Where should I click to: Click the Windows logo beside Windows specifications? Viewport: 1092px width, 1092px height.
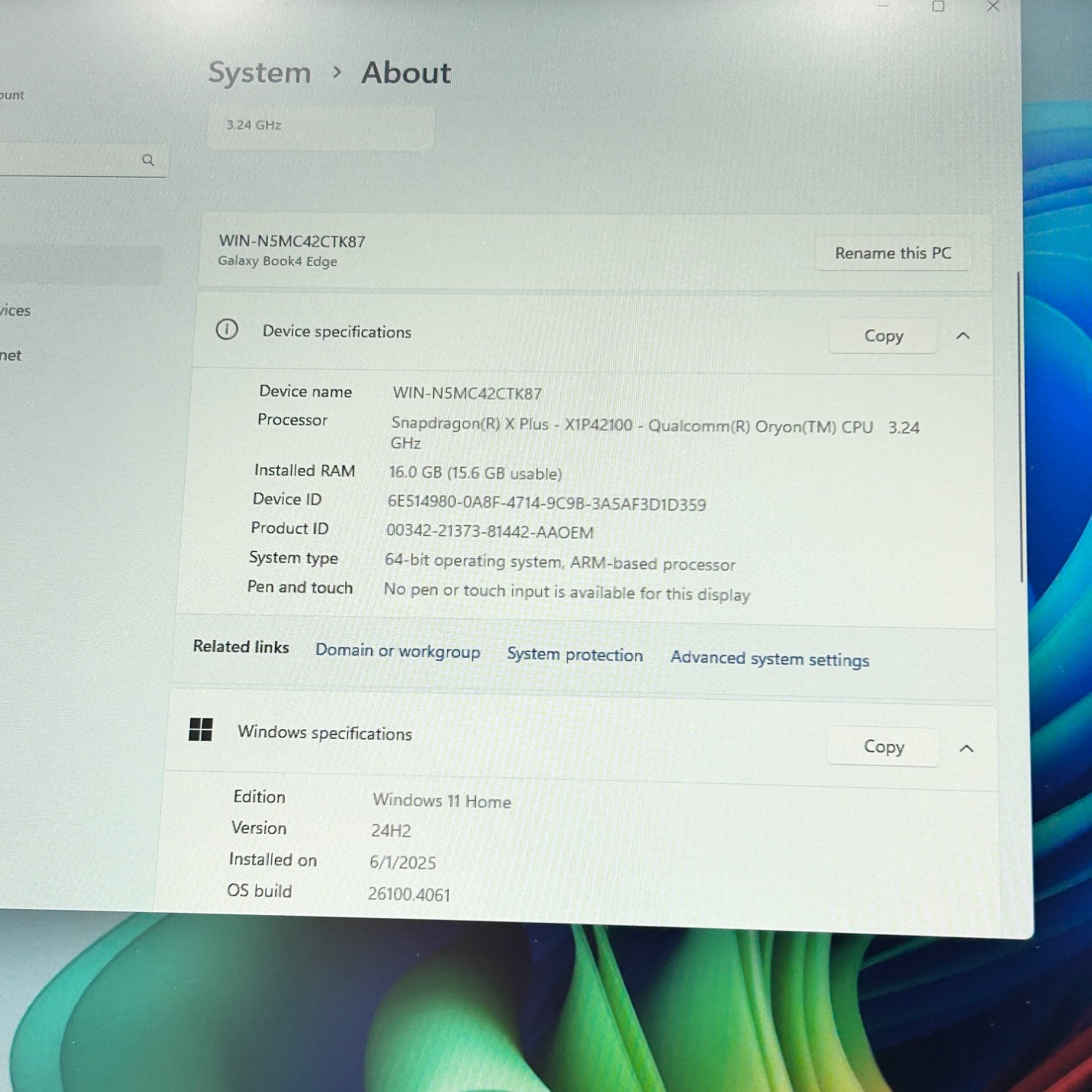[201, 729]
